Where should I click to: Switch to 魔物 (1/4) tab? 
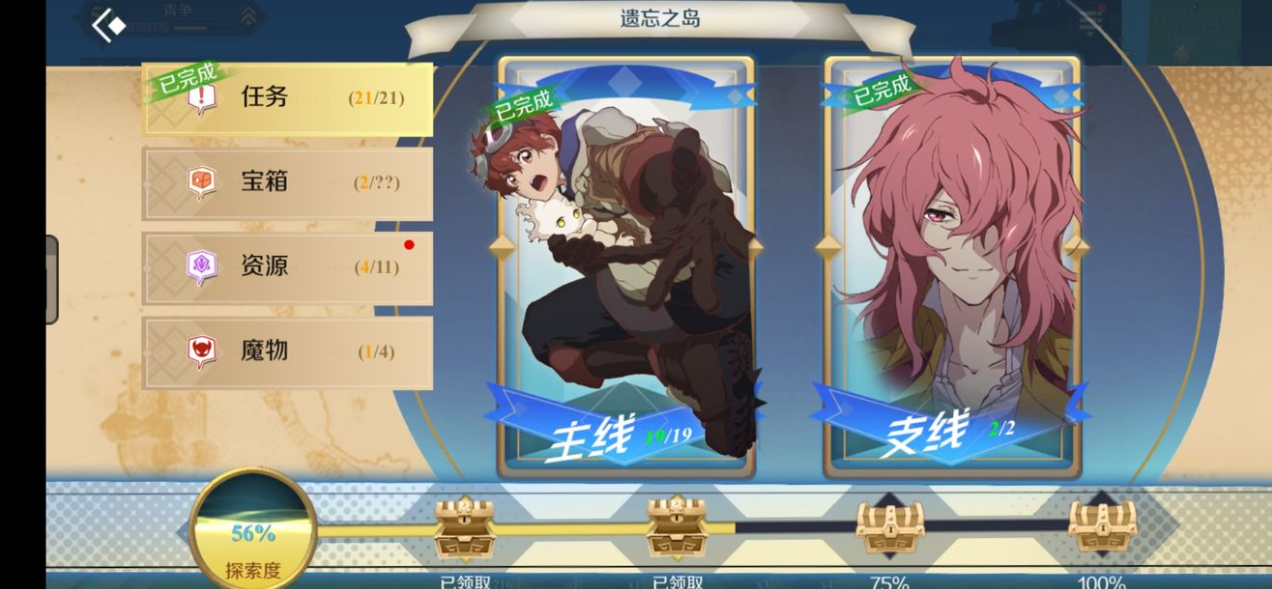coord(288,352)
